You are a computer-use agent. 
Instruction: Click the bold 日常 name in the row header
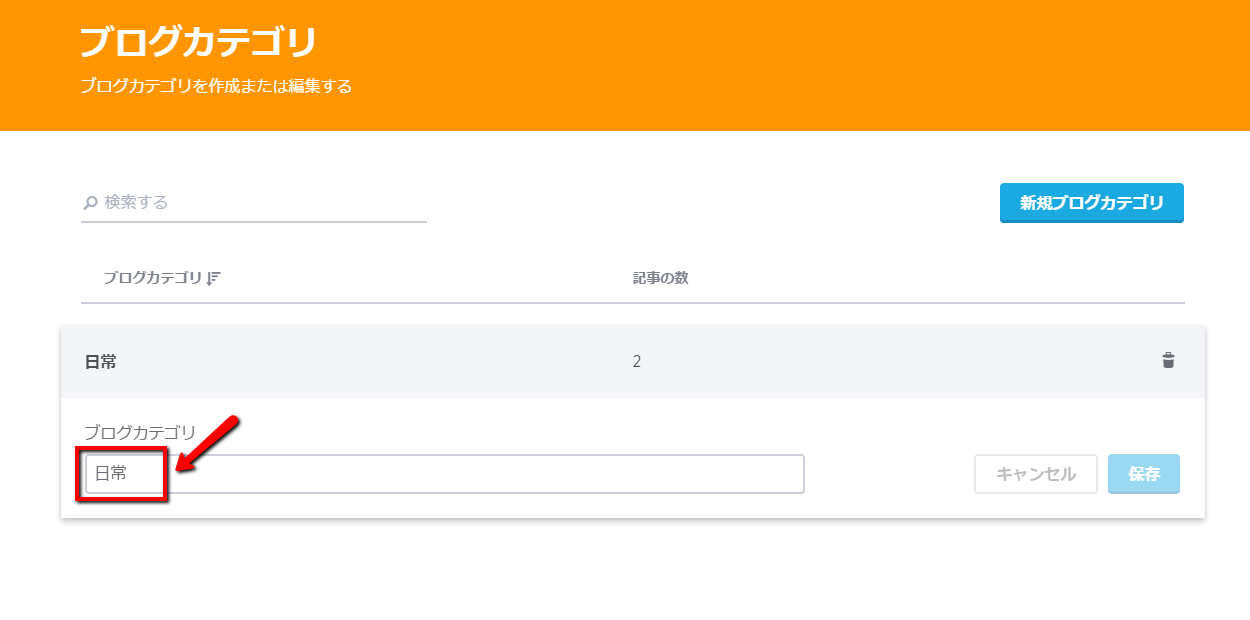101,362
